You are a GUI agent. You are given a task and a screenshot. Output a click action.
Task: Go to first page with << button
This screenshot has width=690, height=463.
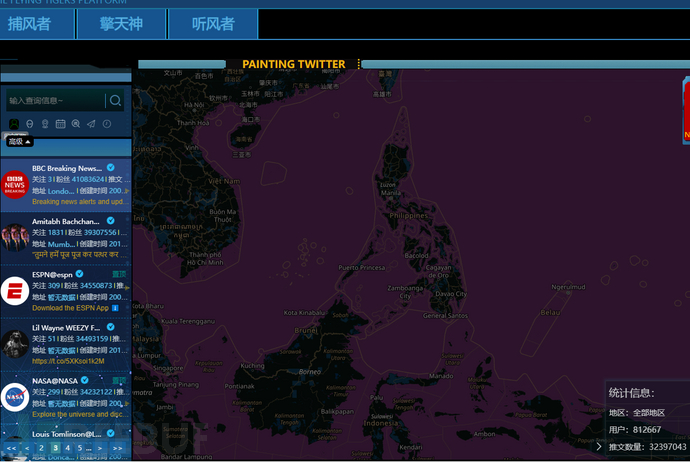(11, 449)
